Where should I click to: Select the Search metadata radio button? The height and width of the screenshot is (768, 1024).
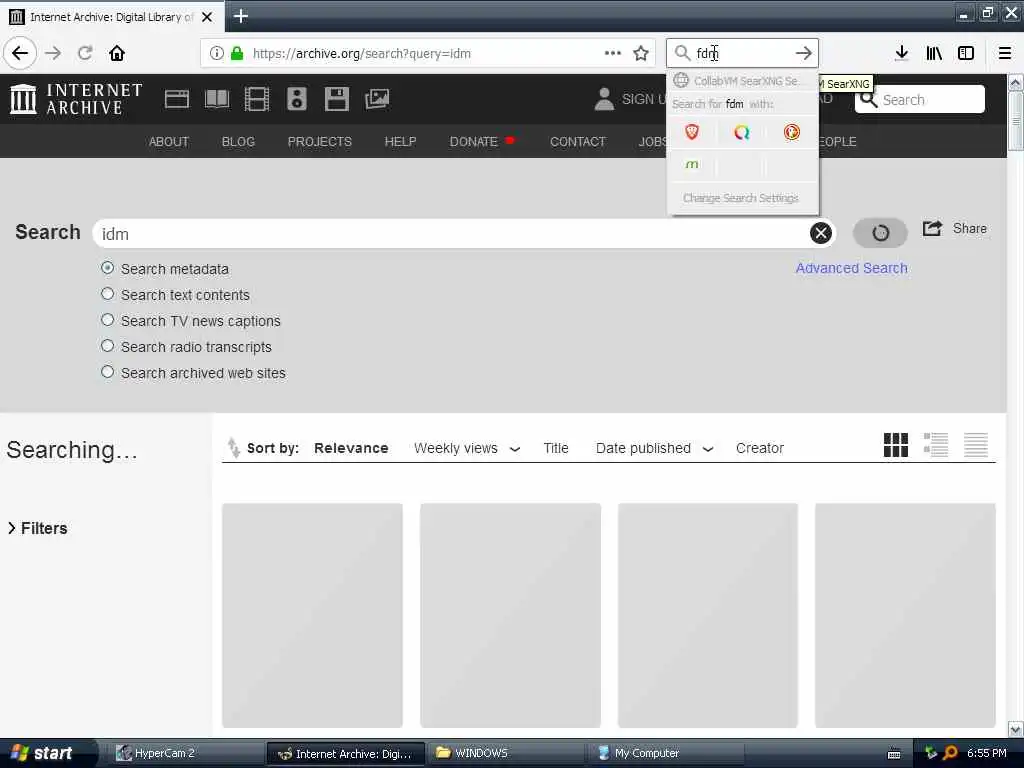coord(108,268)
